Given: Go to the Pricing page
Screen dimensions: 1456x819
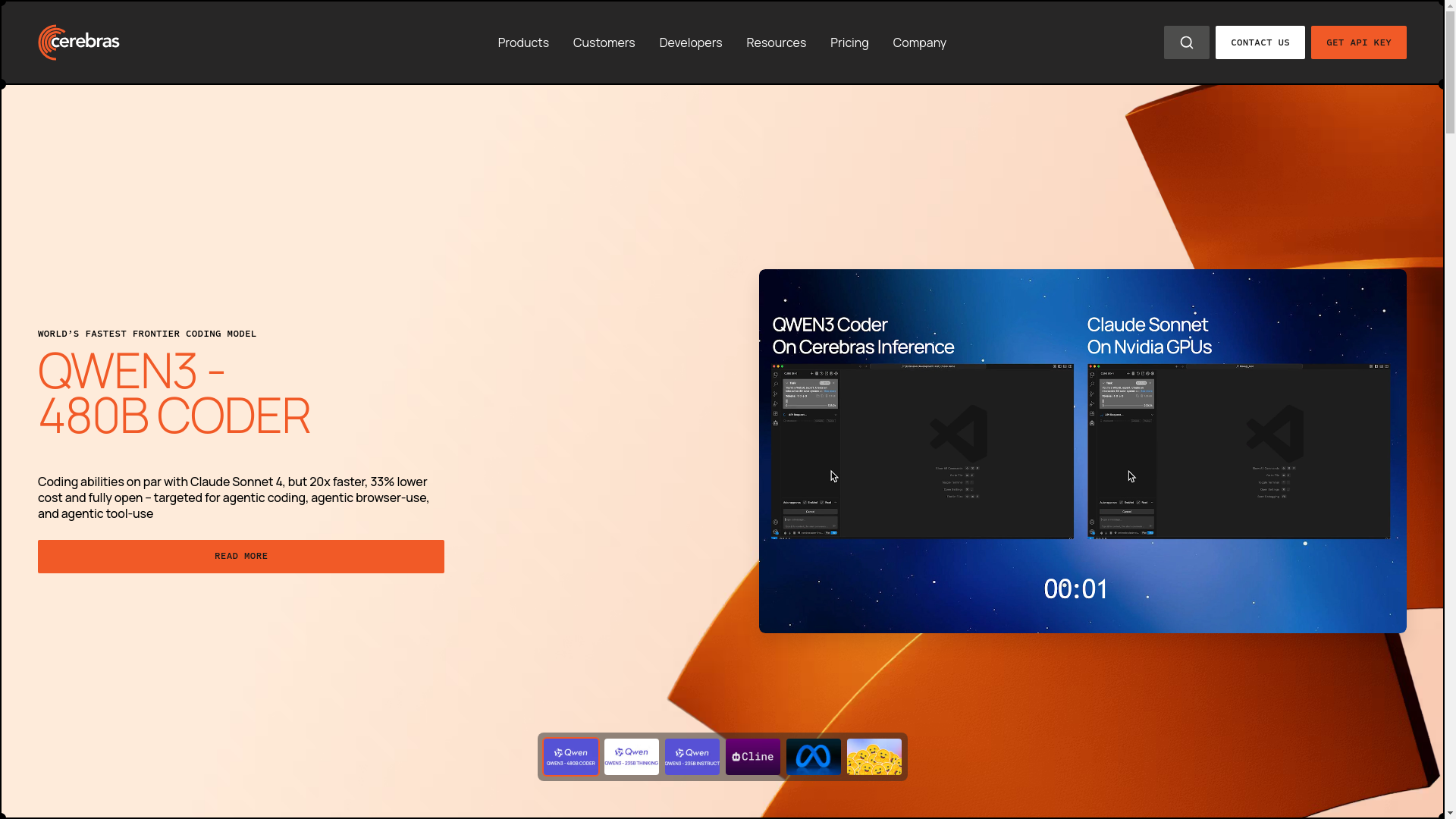Looking at the screenshot, I should tap(849, 42).
